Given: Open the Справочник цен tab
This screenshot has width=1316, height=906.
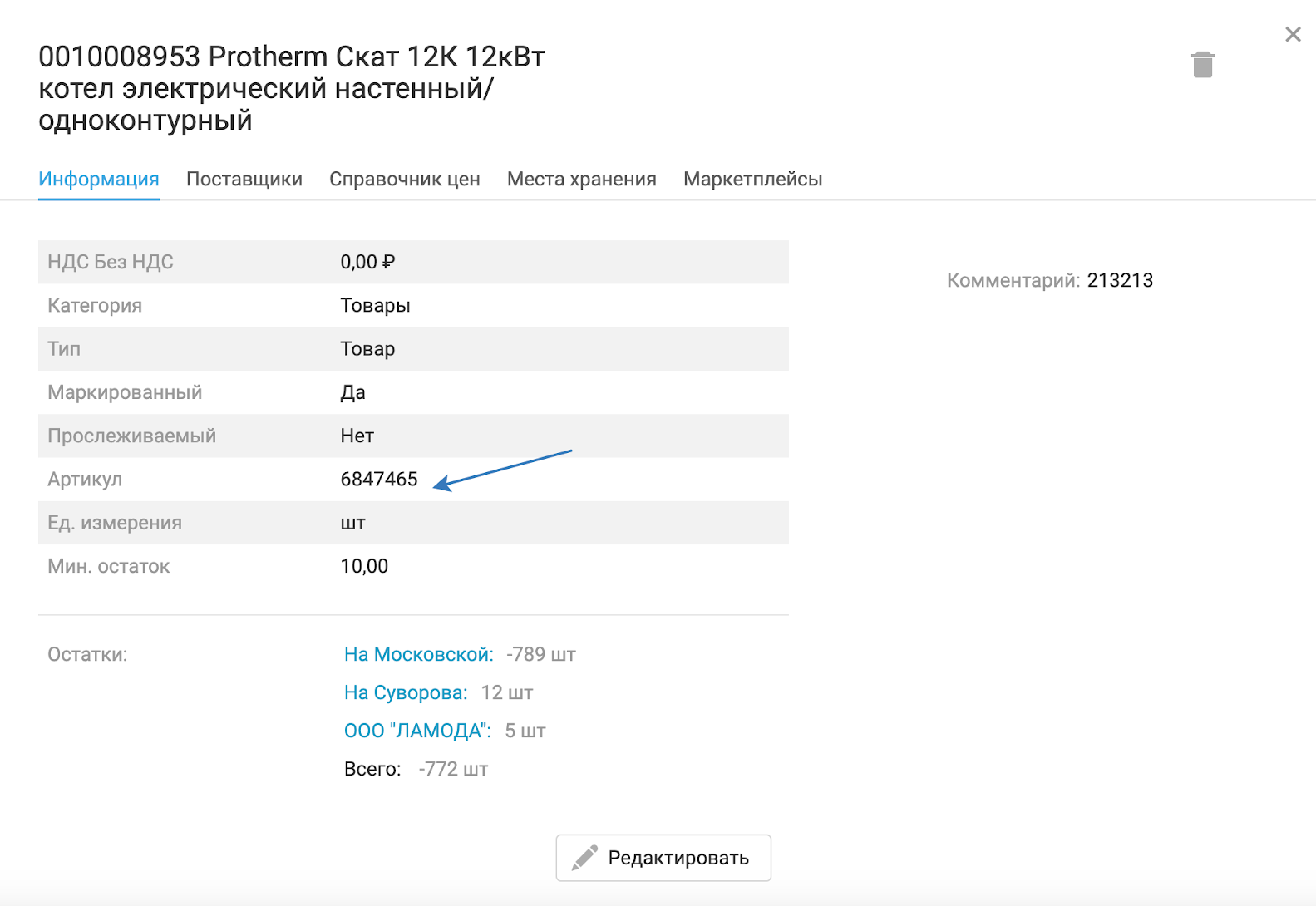Looking at the screenshot, I should 405,179.
